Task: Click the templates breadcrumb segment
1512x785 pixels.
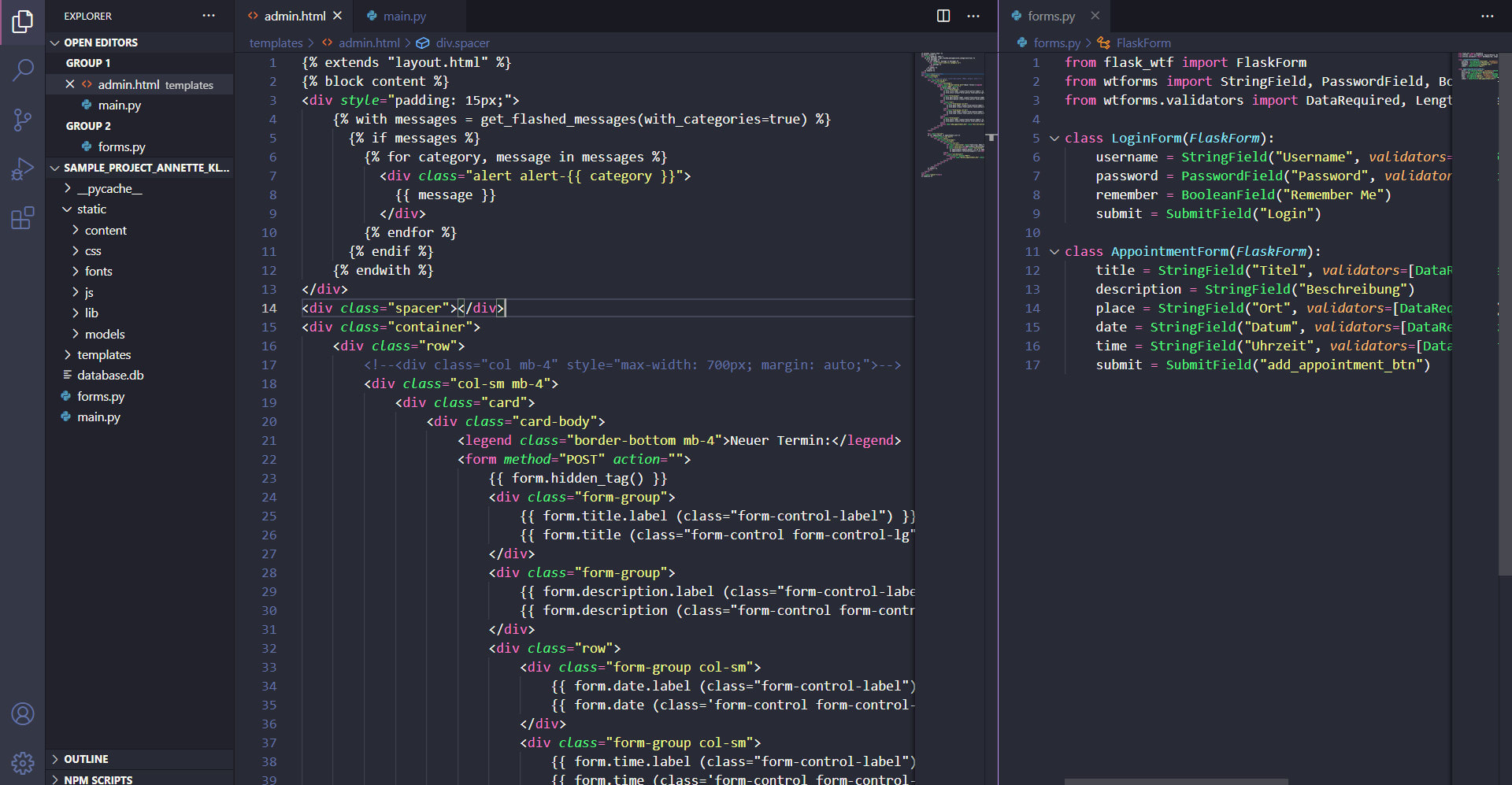Action: [x=276, y=43]
